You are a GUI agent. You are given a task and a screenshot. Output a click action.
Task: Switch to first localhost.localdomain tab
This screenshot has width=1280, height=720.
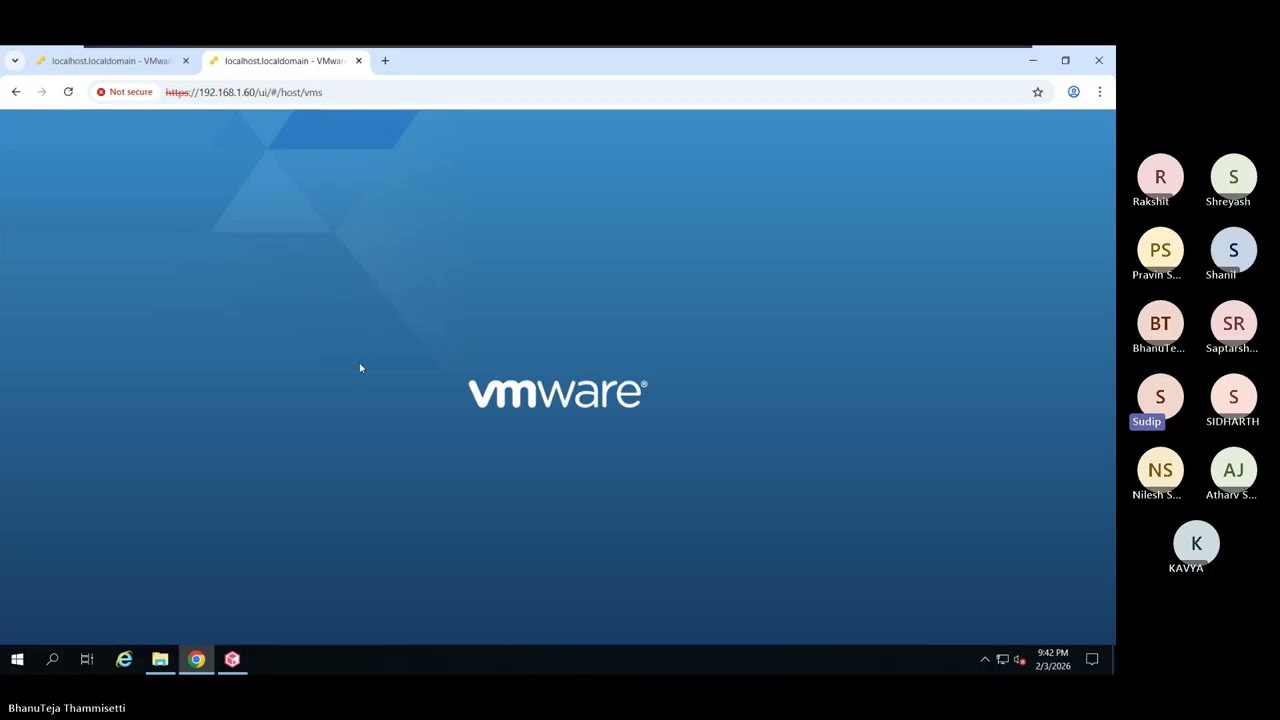111,61
